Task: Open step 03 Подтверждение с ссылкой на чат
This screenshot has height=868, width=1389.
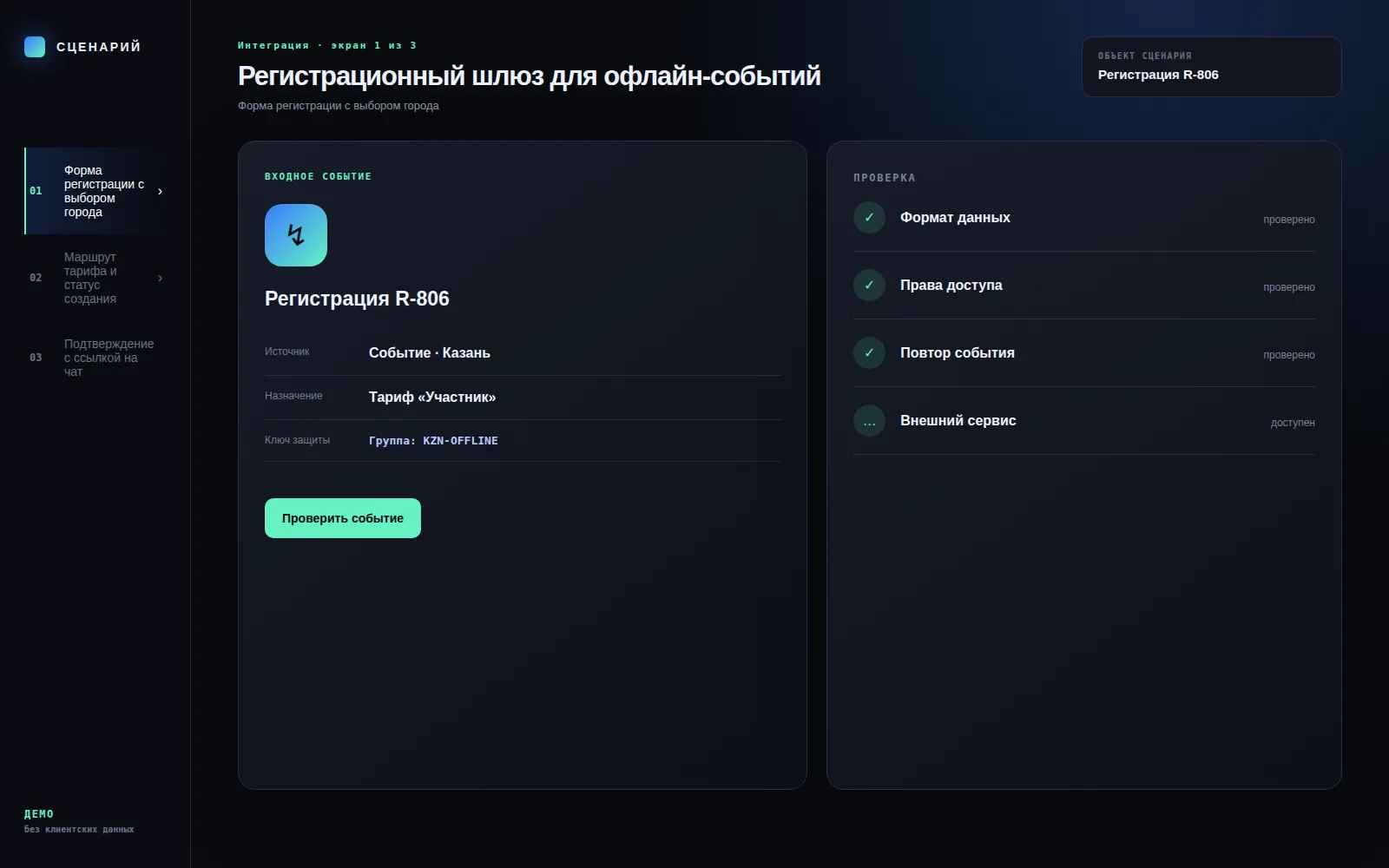Action: tap(95, 358)
